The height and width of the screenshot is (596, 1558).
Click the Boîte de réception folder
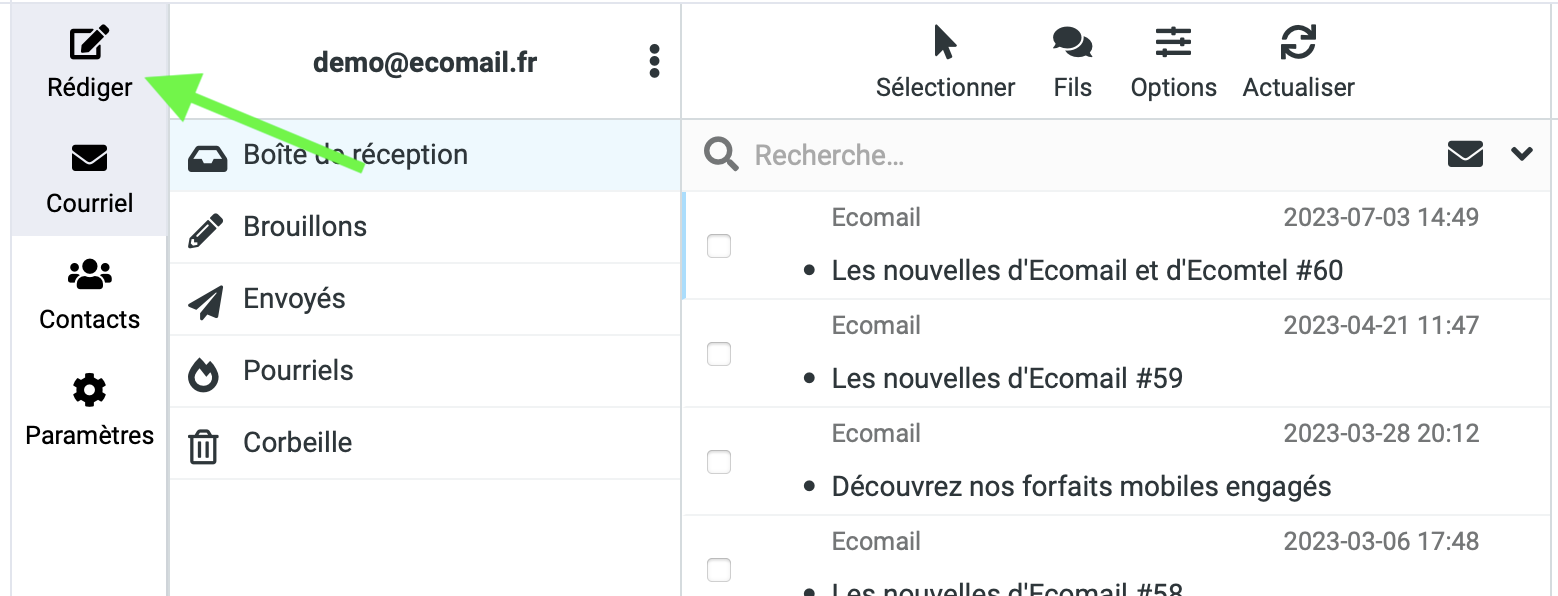coord(355,154)
